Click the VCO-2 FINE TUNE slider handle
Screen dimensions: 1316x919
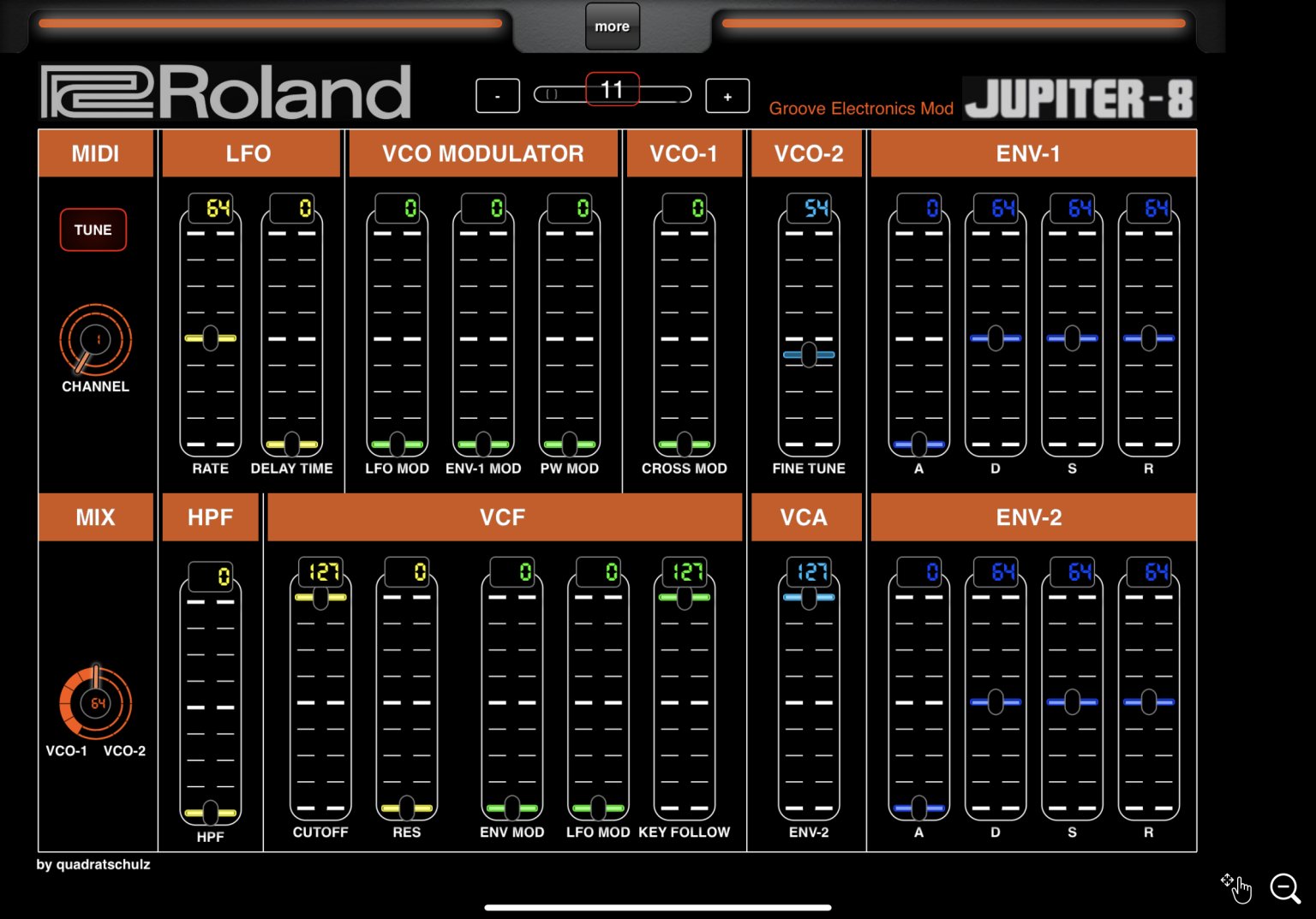[x=809, y=355]
